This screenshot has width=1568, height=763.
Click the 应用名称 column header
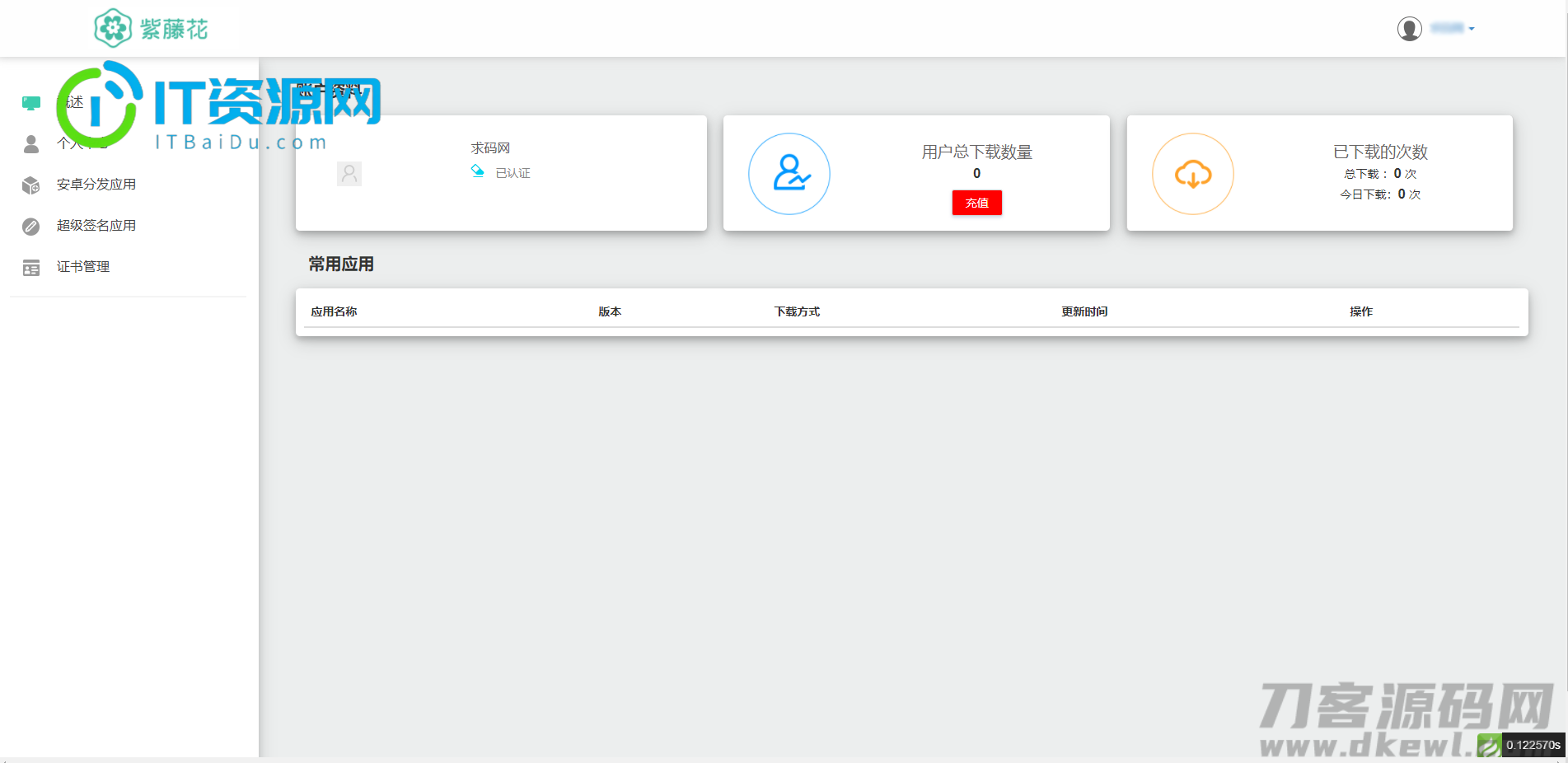click(334, 311)
